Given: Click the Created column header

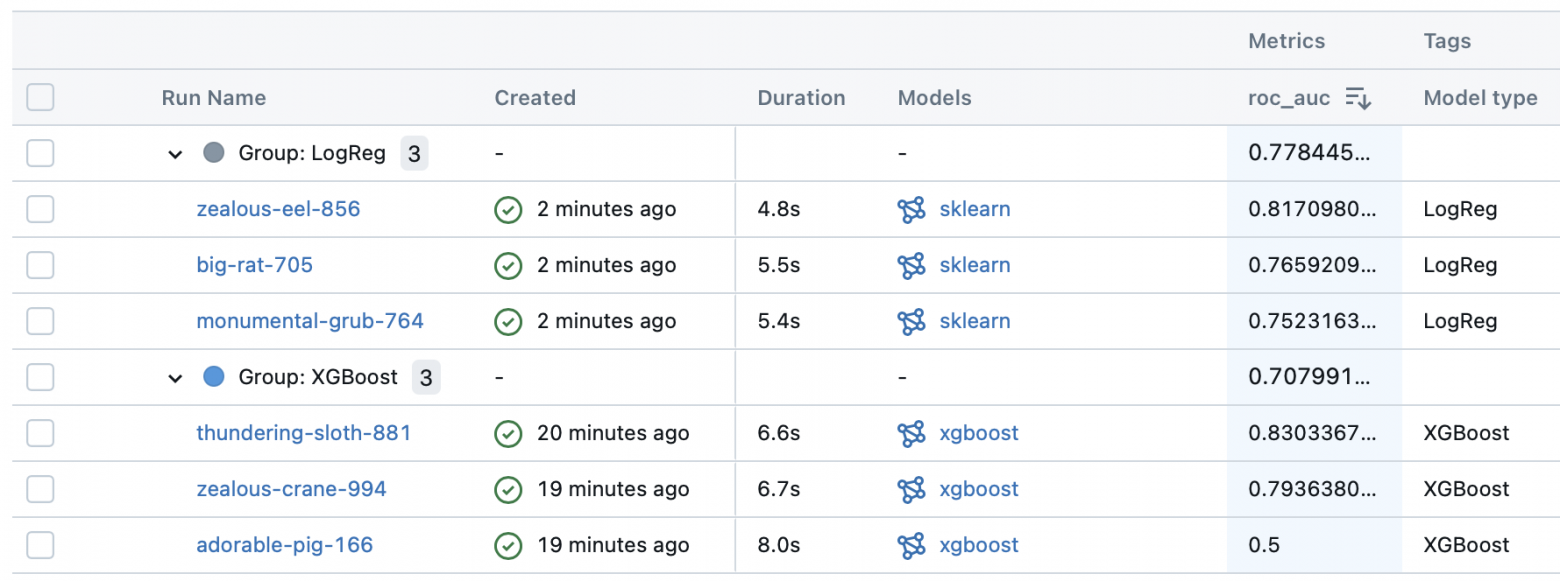Looking at the screenshot, I should coord(535,98).
